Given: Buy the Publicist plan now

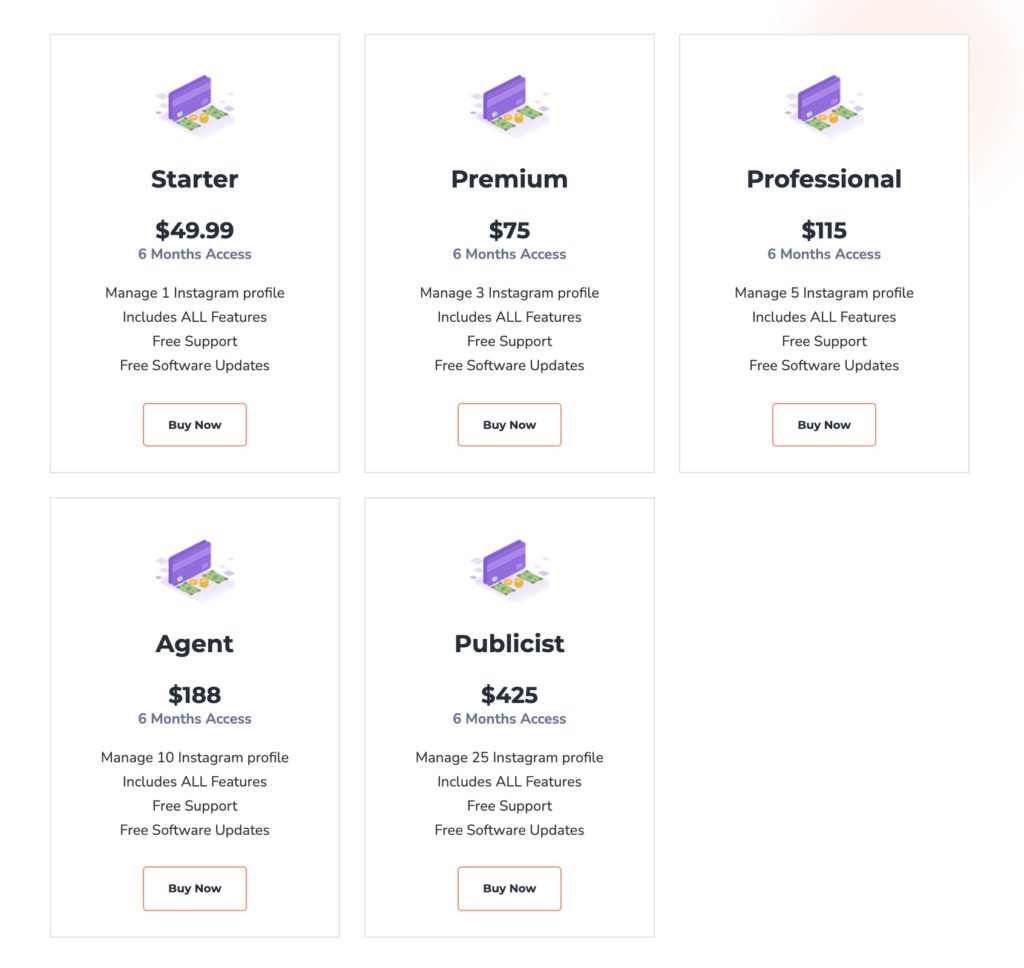Looking at the screenshot, I should pyautogui.click(x=509, y=888).
